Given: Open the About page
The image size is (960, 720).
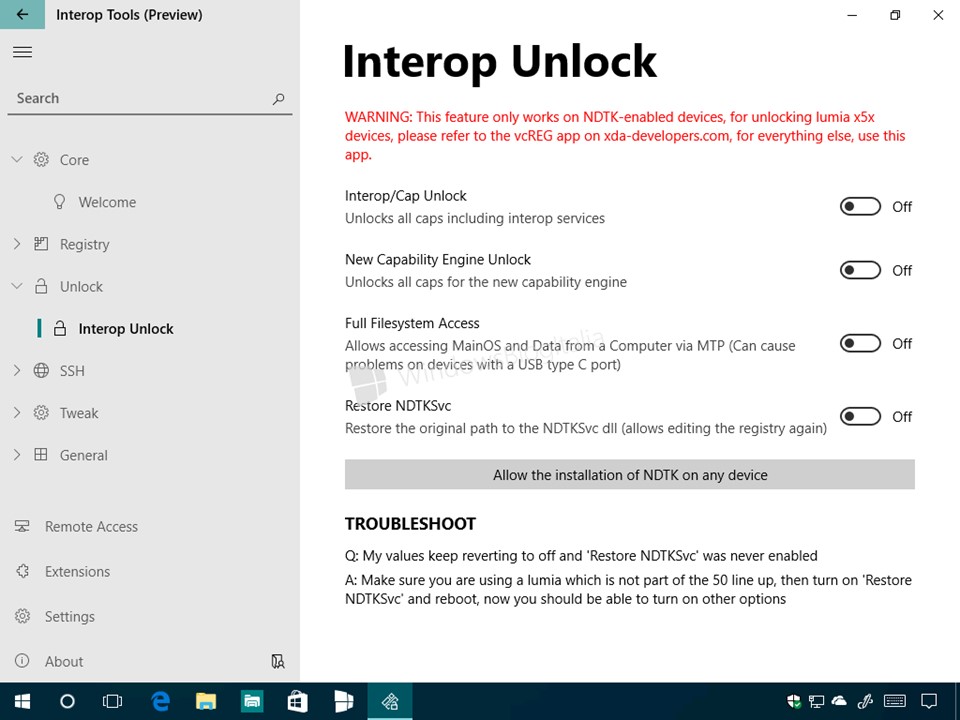Looking at the screenshot, I should pyautogui.click(x=64, y=661).
